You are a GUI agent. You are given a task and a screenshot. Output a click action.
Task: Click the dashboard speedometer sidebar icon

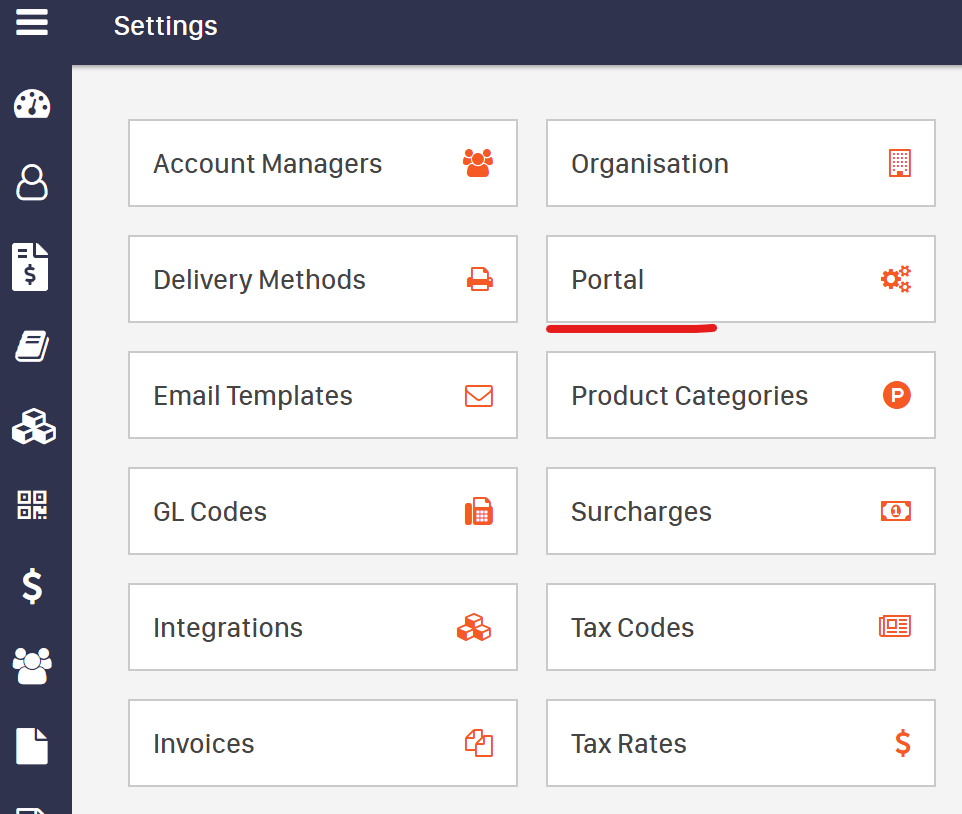coord(32,104)
